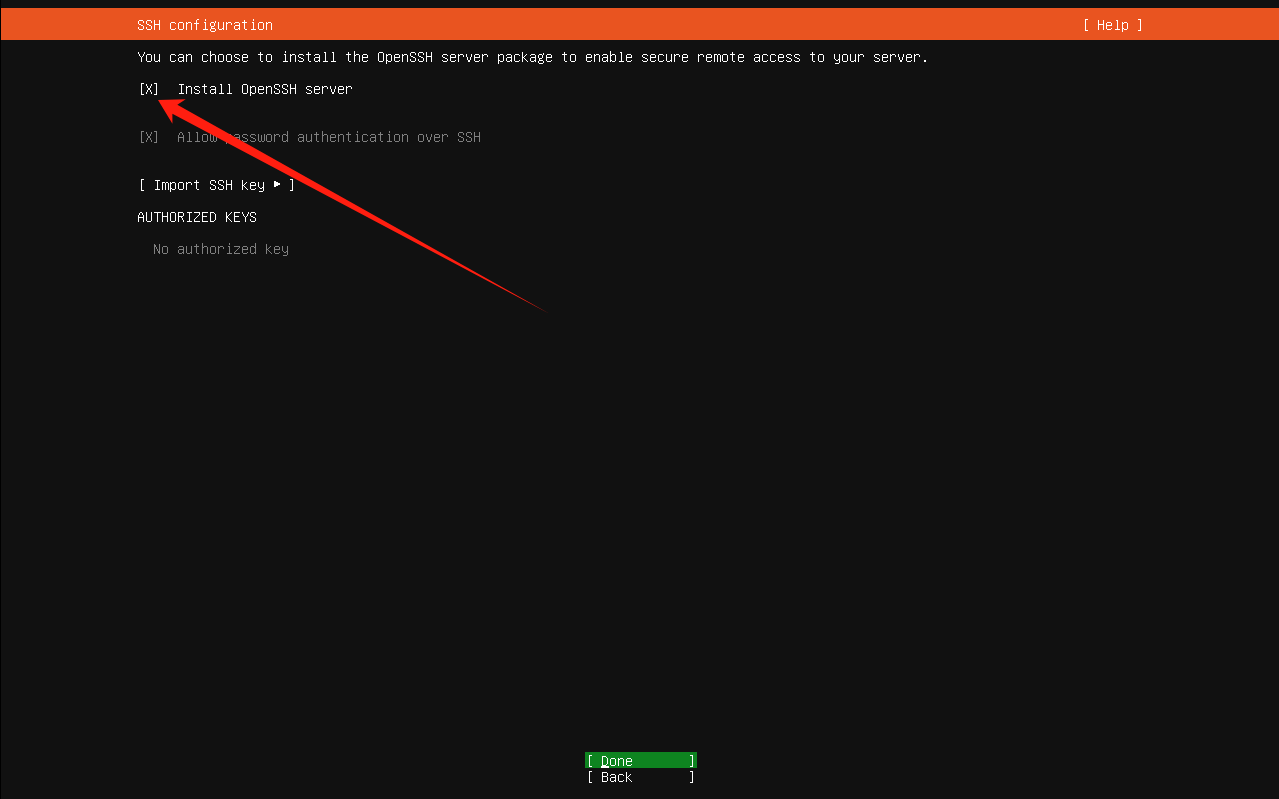
Task: Click the SSH configuration screen title
Action: point(204,24)
